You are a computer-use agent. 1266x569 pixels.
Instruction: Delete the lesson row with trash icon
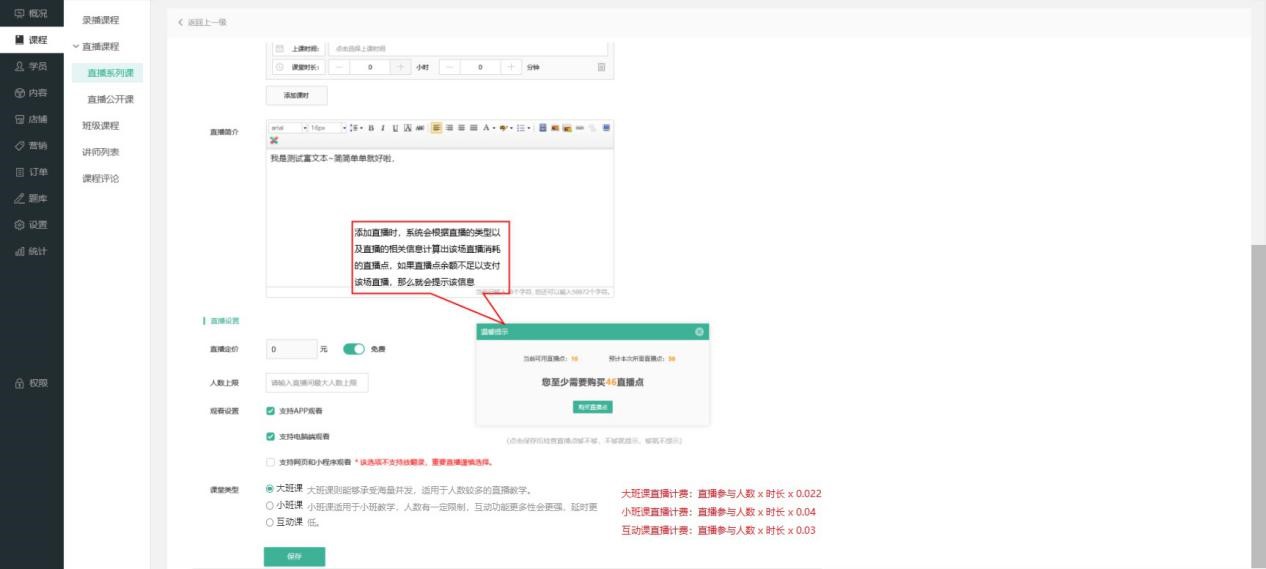(601, 67)
